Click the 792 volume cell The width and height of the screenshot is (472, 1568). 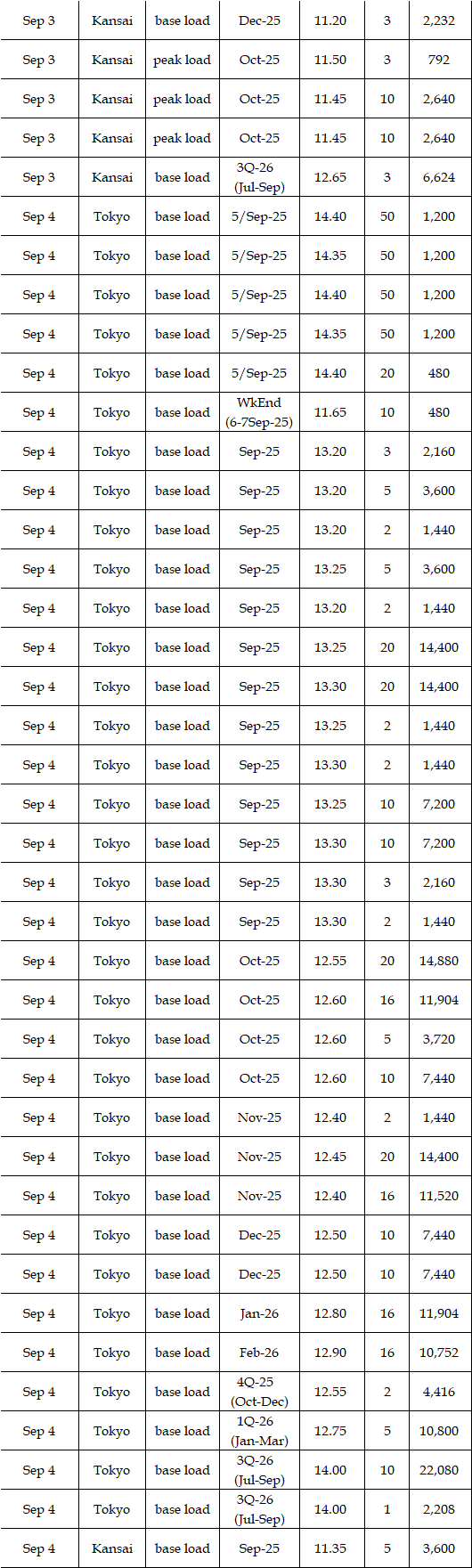pos(440,60)
